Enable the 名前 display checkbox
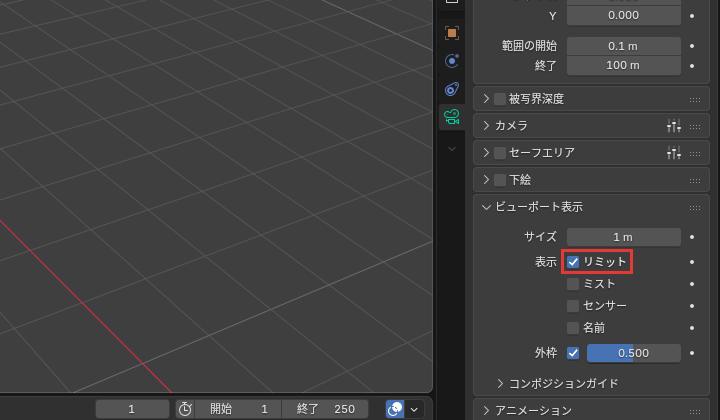This screenshot has width=720, height=420. (573, 328)
